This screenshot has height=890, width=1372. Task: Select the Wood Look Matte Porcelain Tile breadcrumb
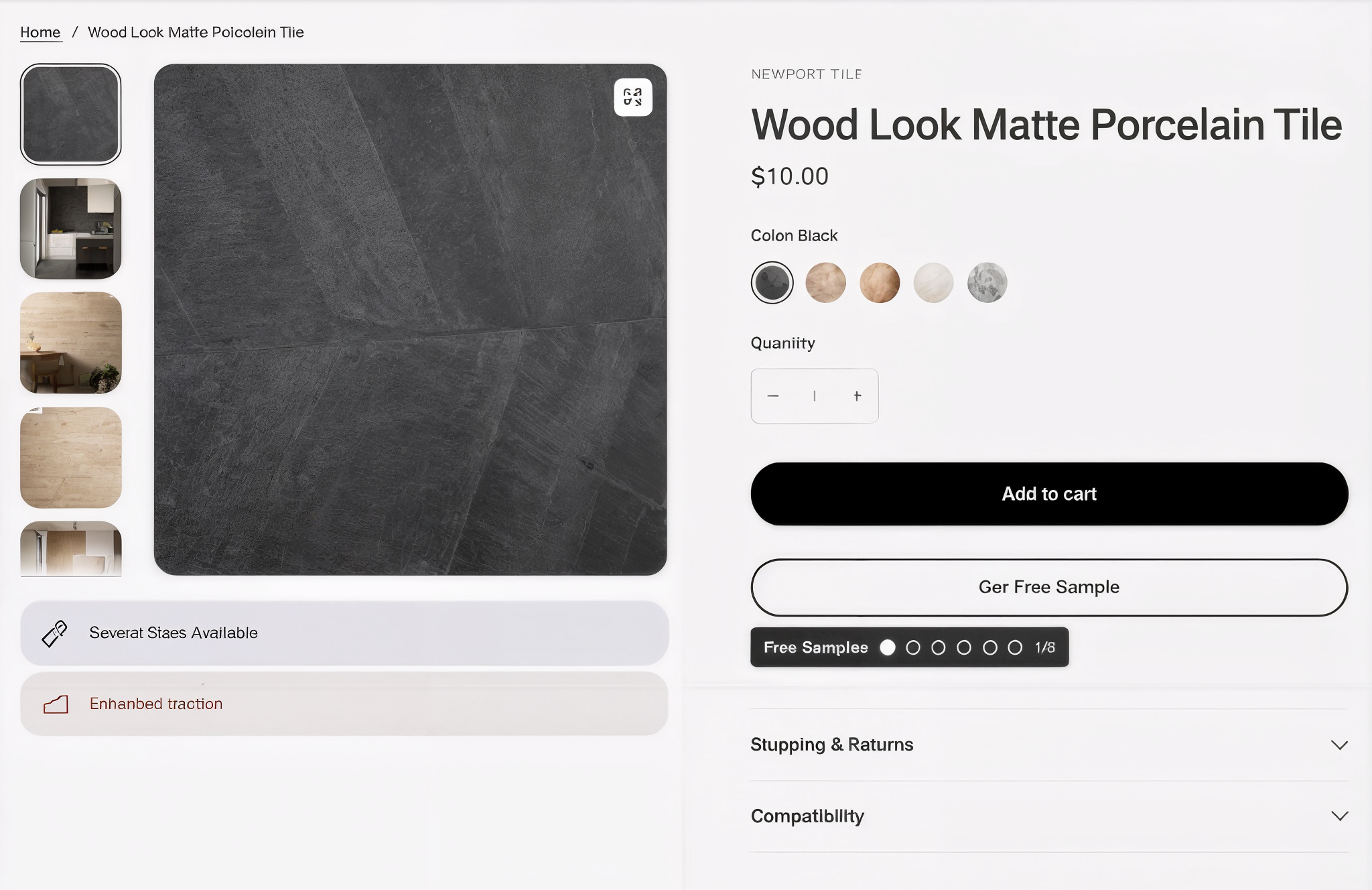tap(196, 31)
